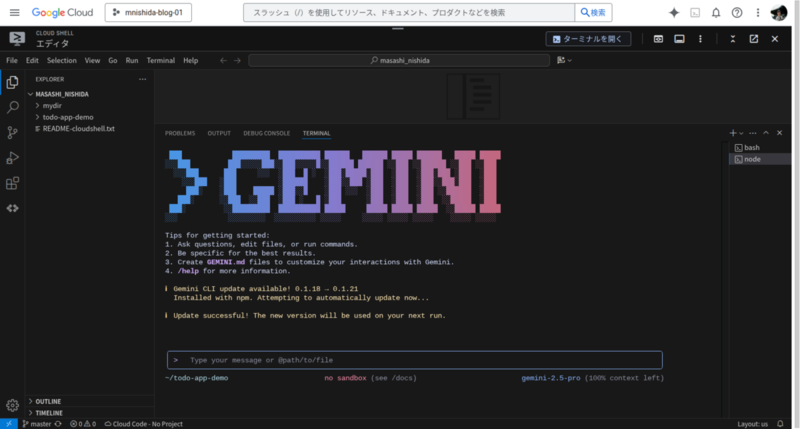The height and width of the screenshot is (429, 800).
Task: Open the View menu
Action: [x=92, y=60]
